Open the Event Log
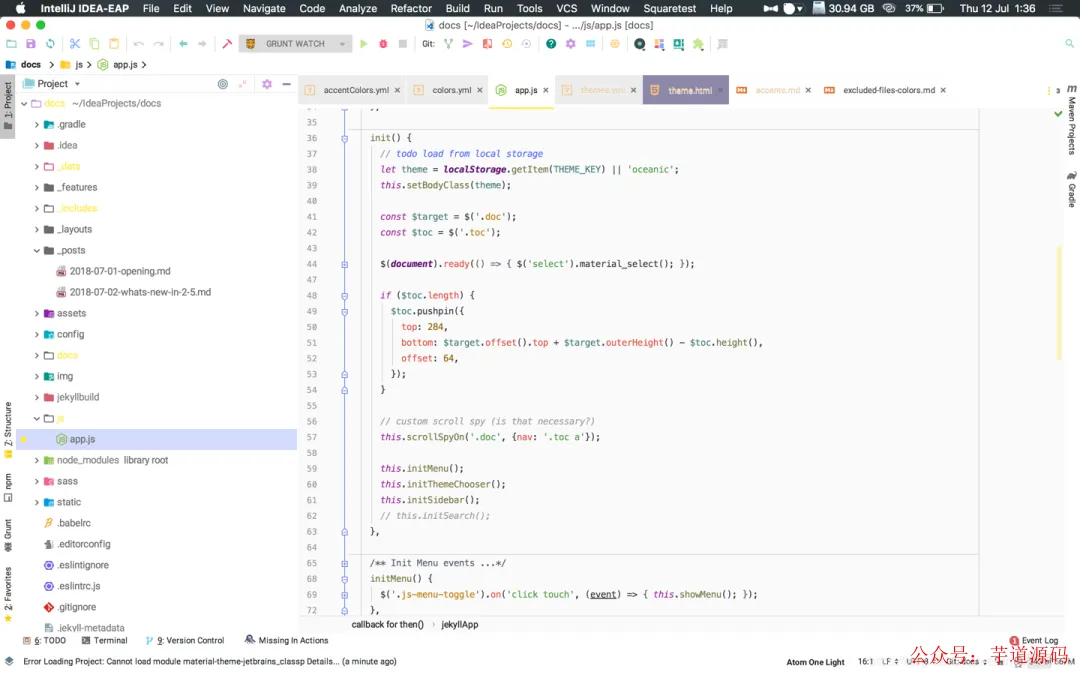1080x675 pixels. click(x=1039, y=640)
